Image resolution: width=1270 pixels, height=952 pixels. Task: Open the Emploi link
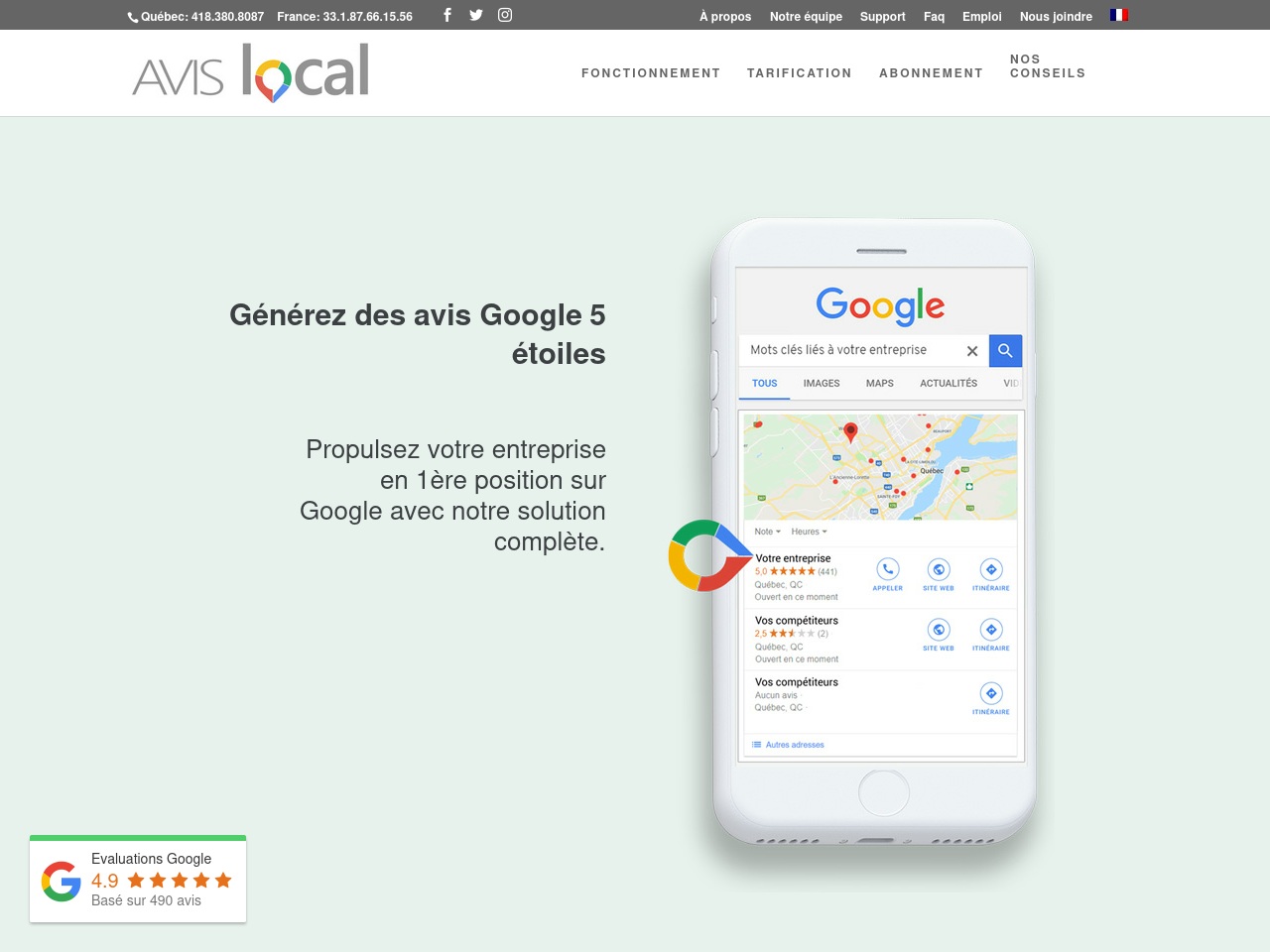pos(982,17)
